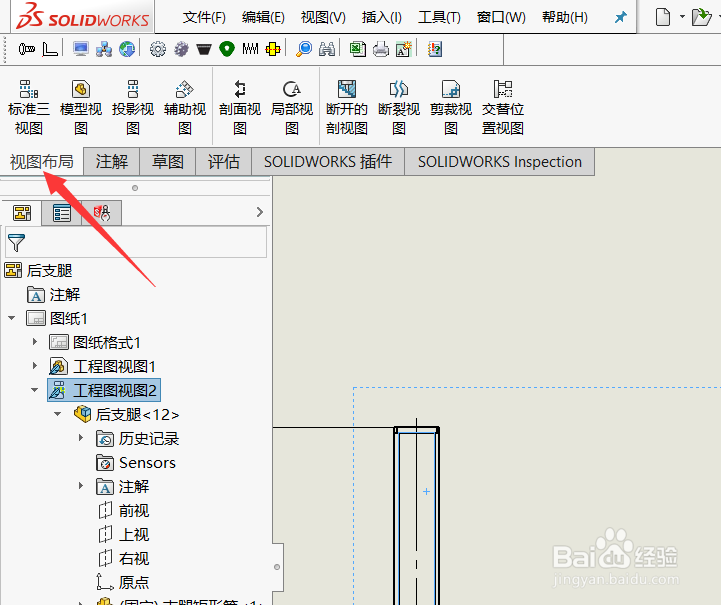Viewport: 721px width, 605px height.
Task: Select the 标准三视图 tool
Action: coord(29,107)
